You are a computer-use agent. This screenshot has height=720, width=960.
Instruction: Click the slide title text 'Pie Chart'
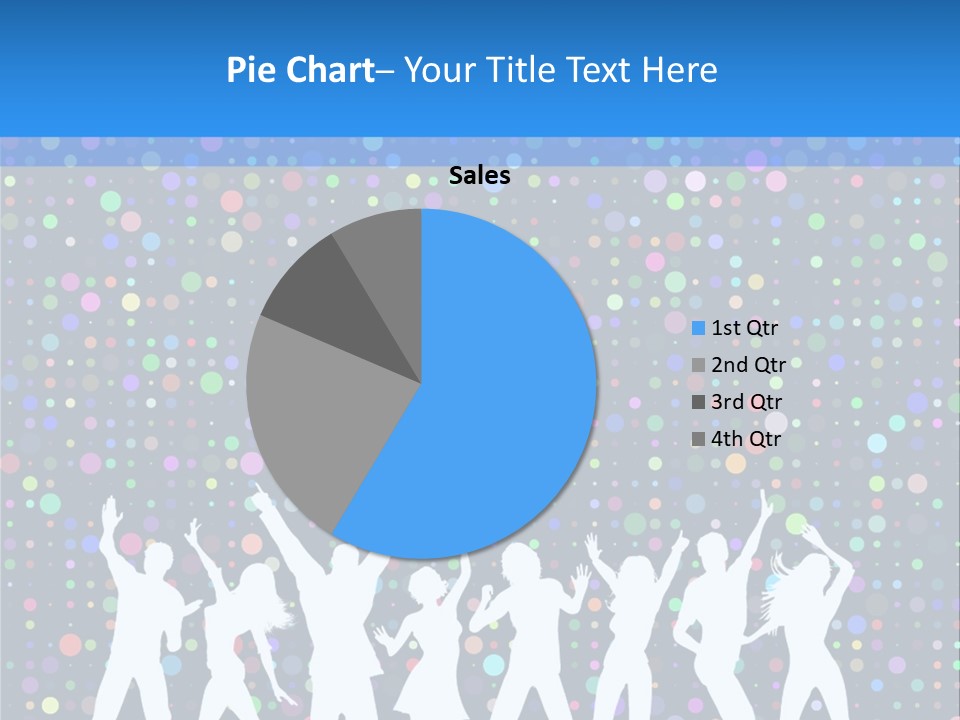[299, 70]
